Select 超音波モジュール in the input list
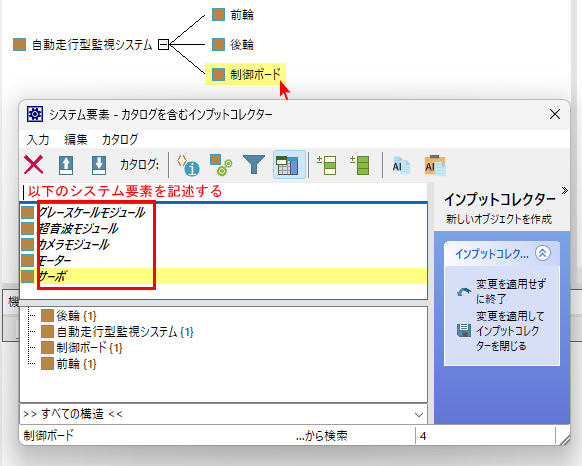 [x=78, y=228]
